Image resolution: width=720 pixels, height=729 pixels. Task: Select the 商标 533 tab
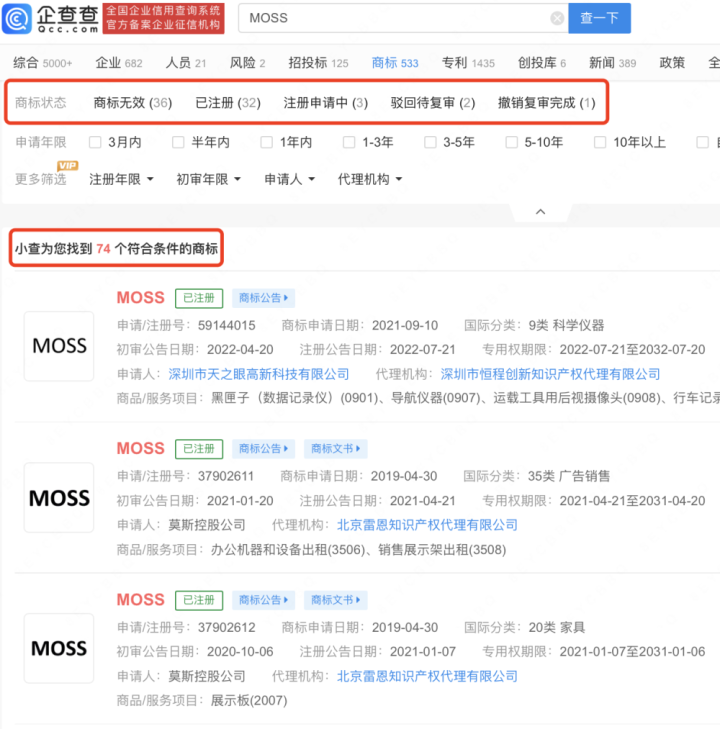tap(395, 63)
